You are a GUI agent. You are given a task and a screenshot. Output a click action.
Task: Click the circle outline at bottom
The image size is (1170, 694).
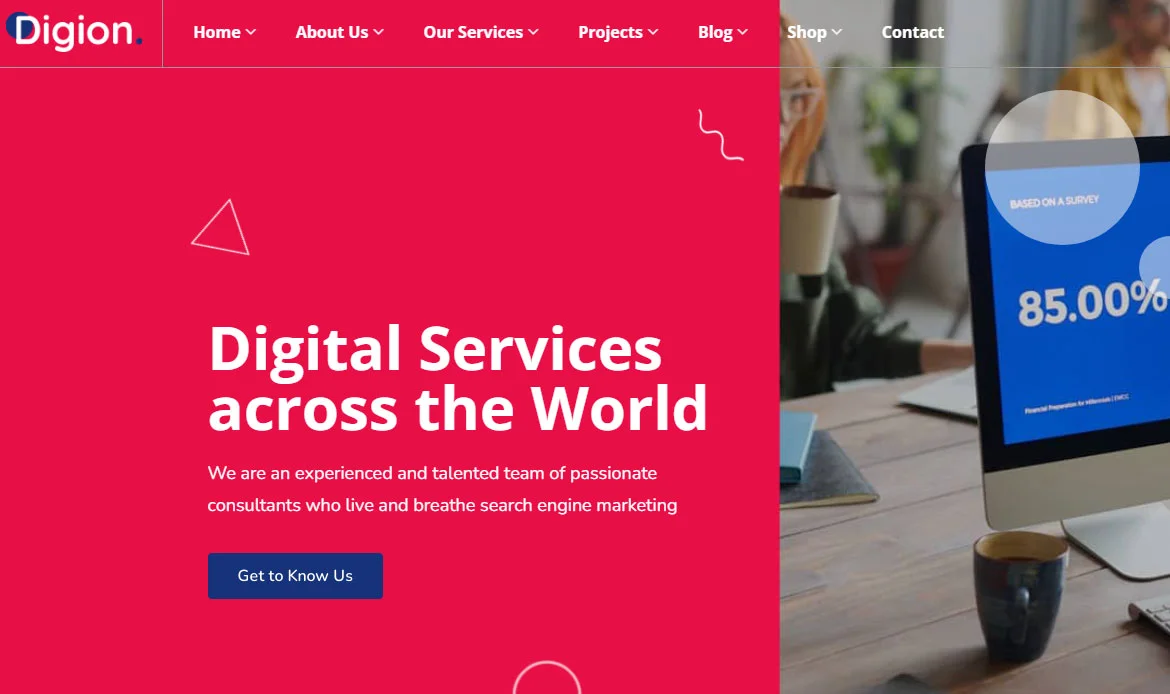pos(547,678)
